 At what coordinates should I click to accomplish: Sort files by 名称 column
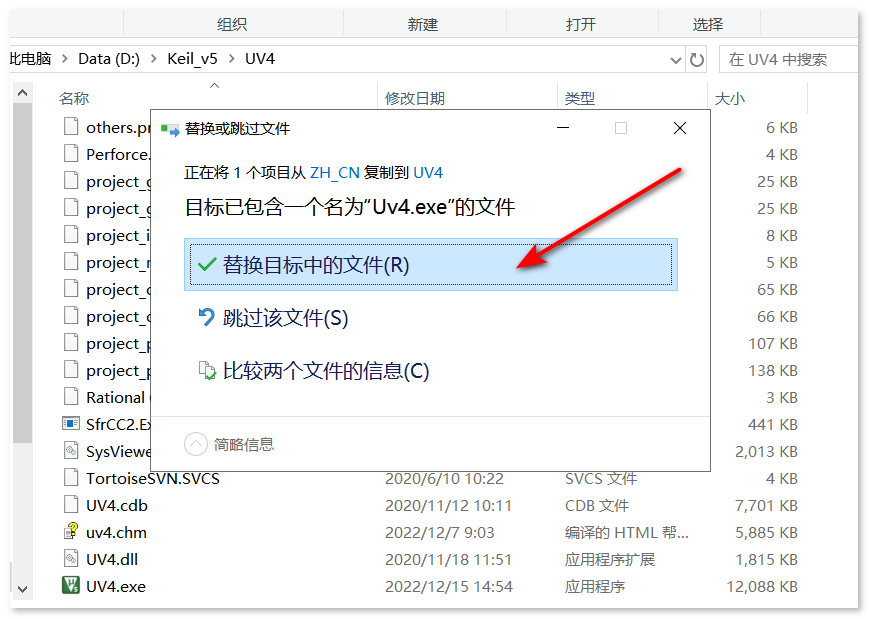(74, 99)
